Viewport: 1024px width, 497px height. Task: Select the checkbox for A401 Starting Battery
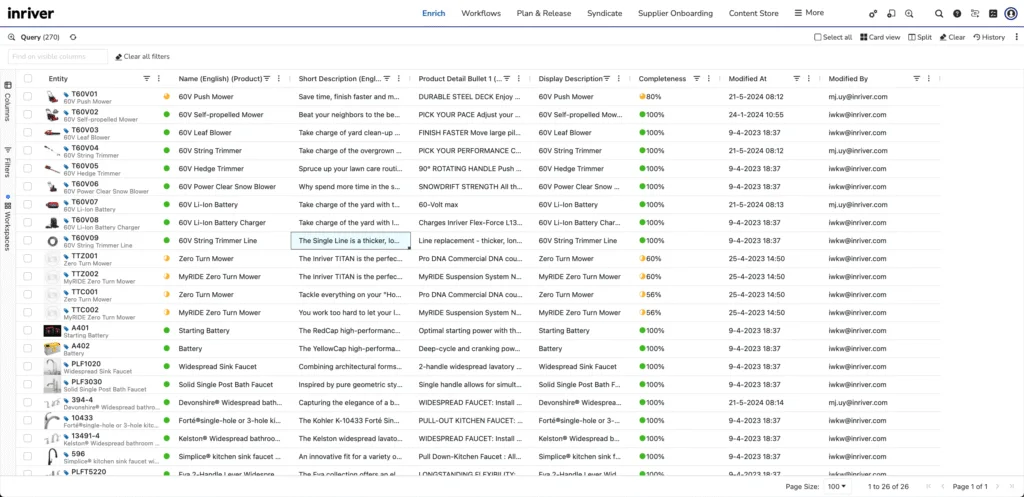click(28, 331)
